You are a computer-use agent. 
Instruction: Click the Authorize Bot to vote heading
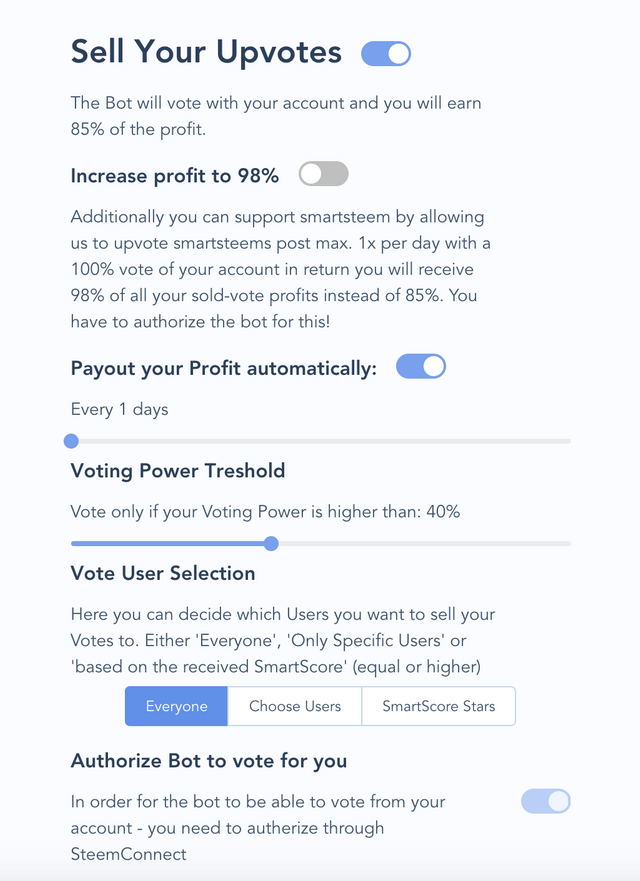coord(209,761)
